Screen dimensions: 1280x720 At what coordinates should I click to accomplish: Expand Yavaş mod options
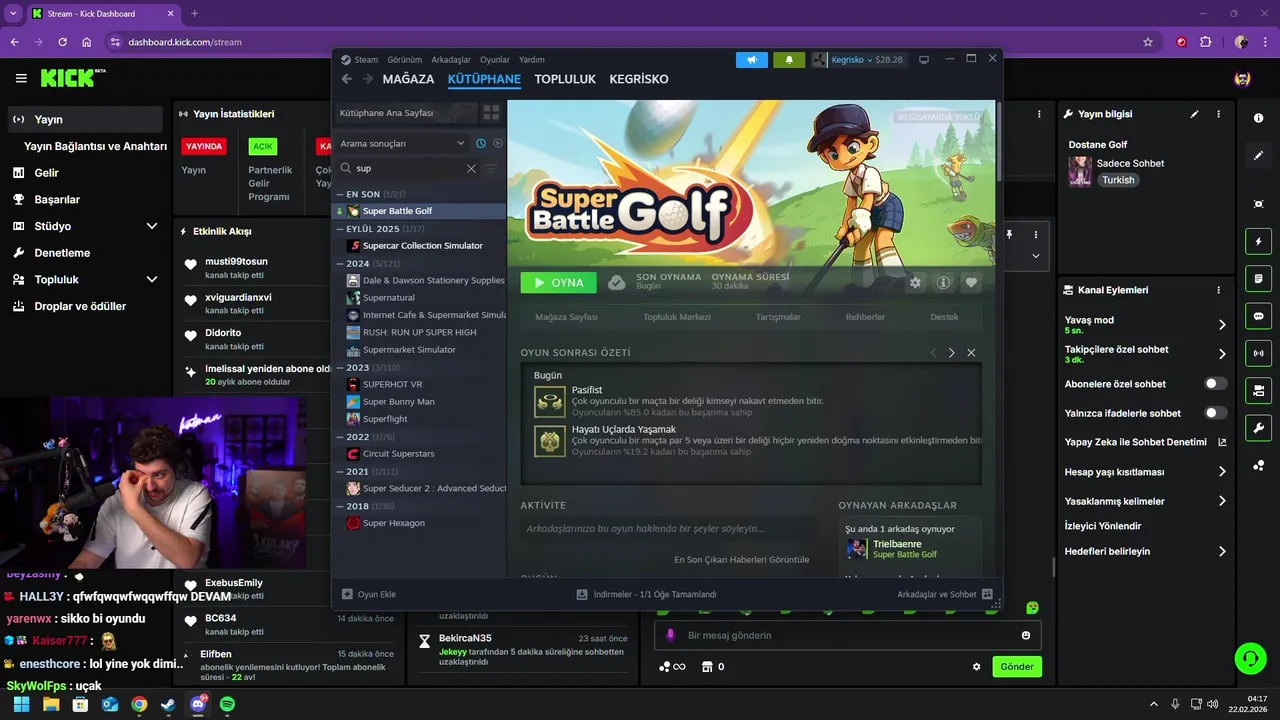[1222, 325]
